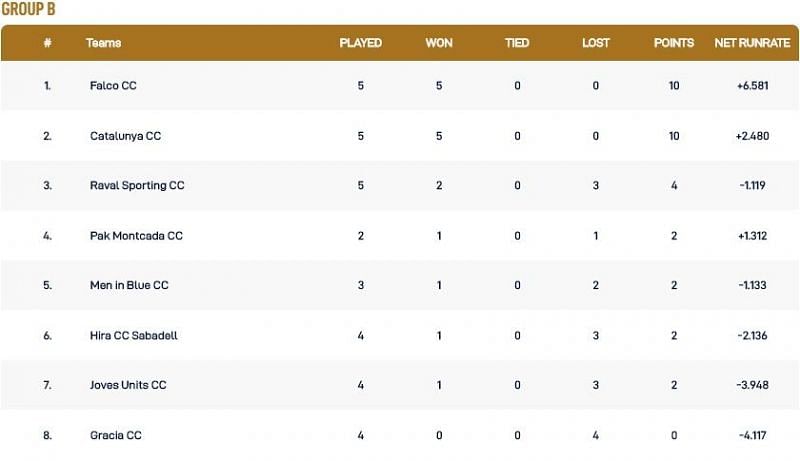Select Gracia CC in last place
Screen dimensions: 800x461
(116, 435)
